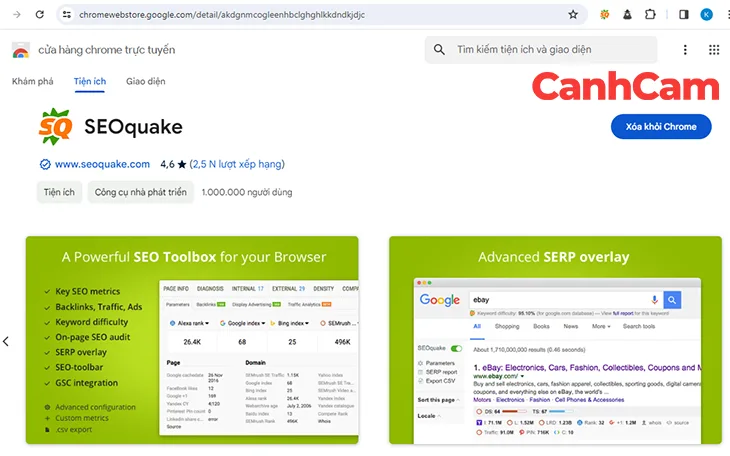Open the 2,5 N lượt xếp hạng ratings link
Screen dimensions: 730x456
pos(237,164)
